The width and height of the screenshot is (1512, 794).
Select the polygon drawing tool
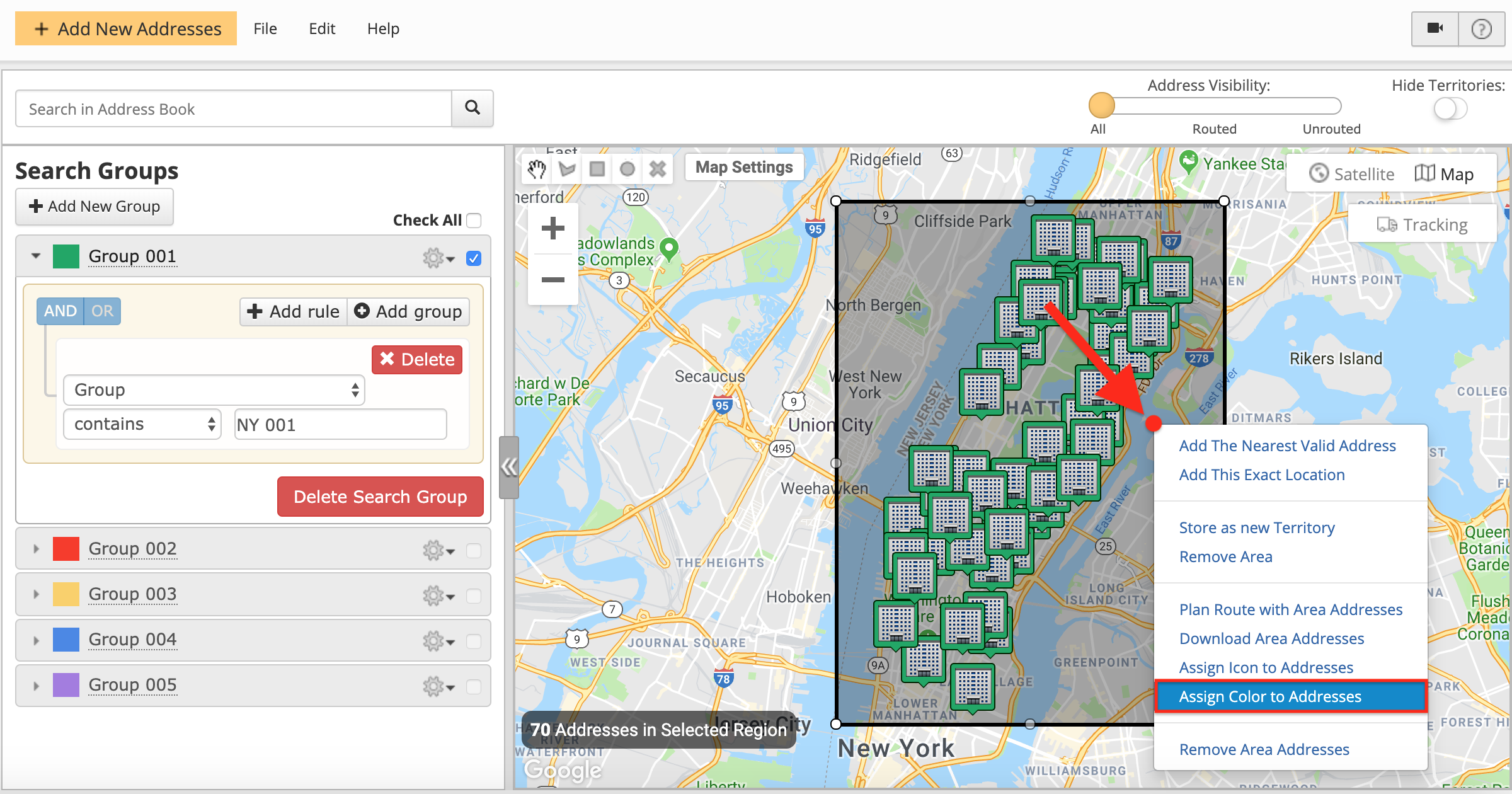[x=567, y=169]
